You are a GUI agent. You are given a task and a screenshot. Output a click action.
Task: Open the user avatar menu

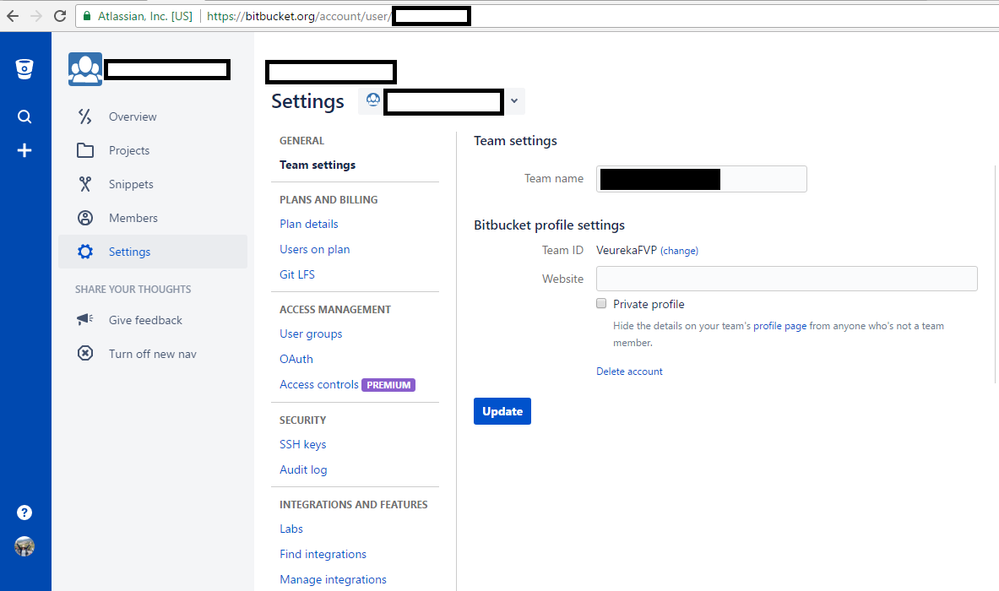pyautogui.click(x=24, y=546)
